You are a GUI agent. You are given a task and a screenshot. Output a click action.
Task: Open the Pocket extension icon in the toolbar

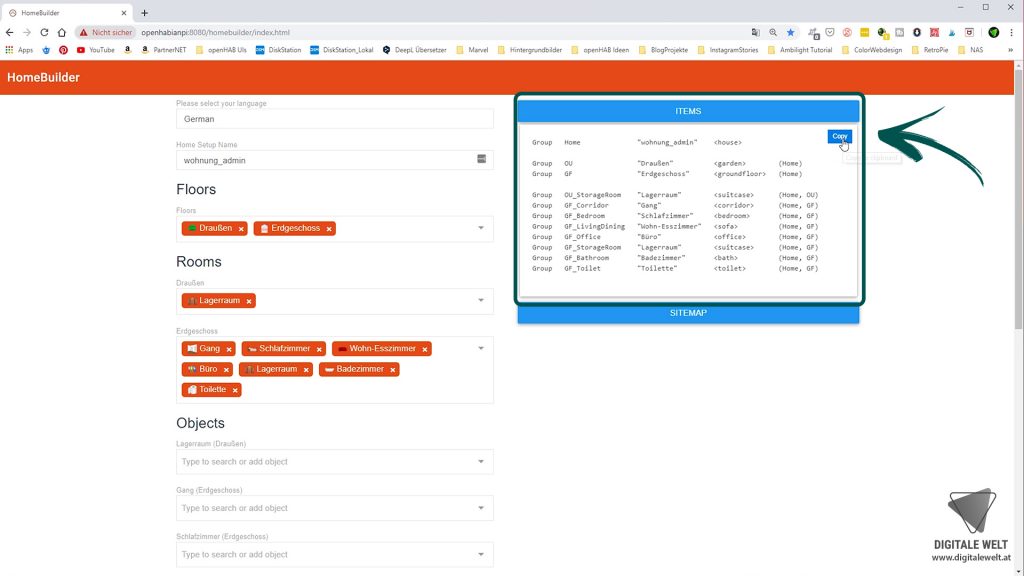829,32
